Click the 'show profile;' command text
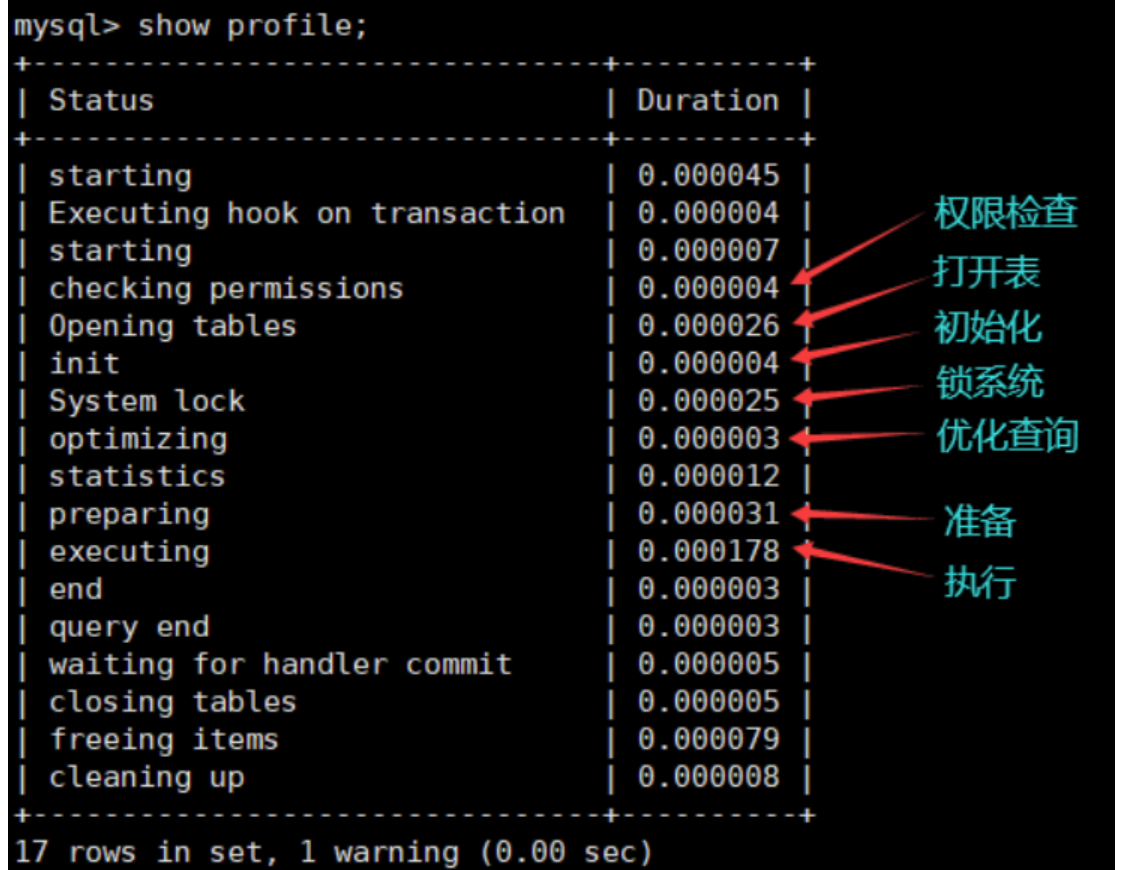Viewport: 1122px width, 870px height. [252, 26]
